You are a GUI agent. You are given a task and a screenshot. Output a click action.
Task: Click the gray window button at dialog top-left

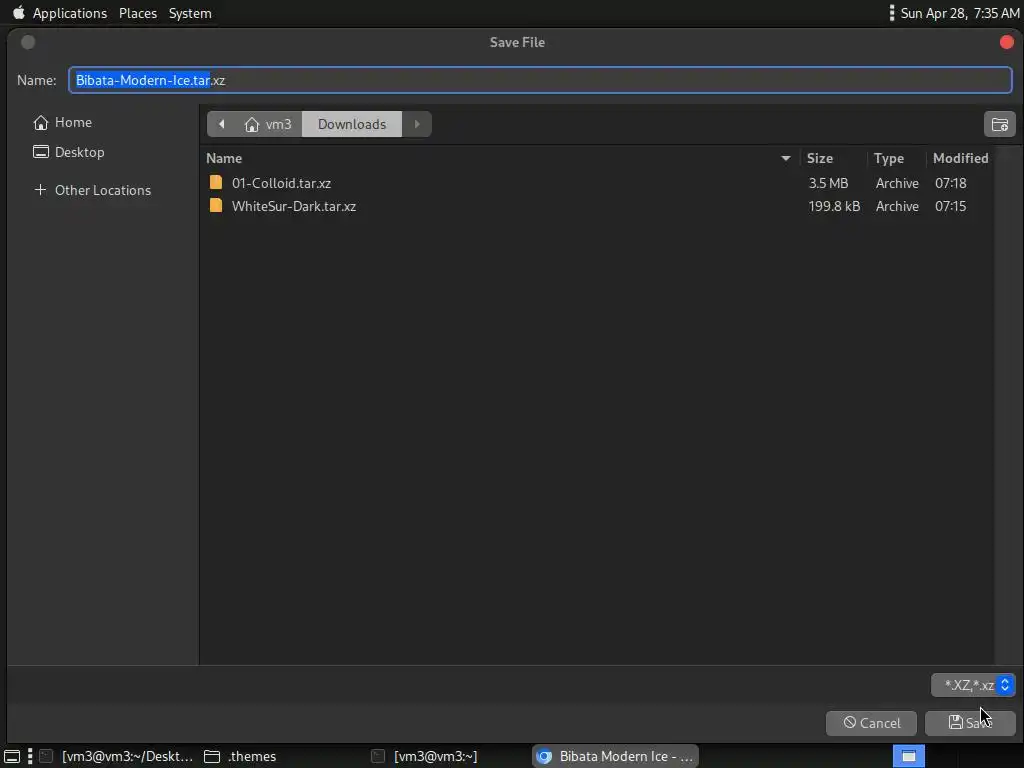click(x=28, y=42)
